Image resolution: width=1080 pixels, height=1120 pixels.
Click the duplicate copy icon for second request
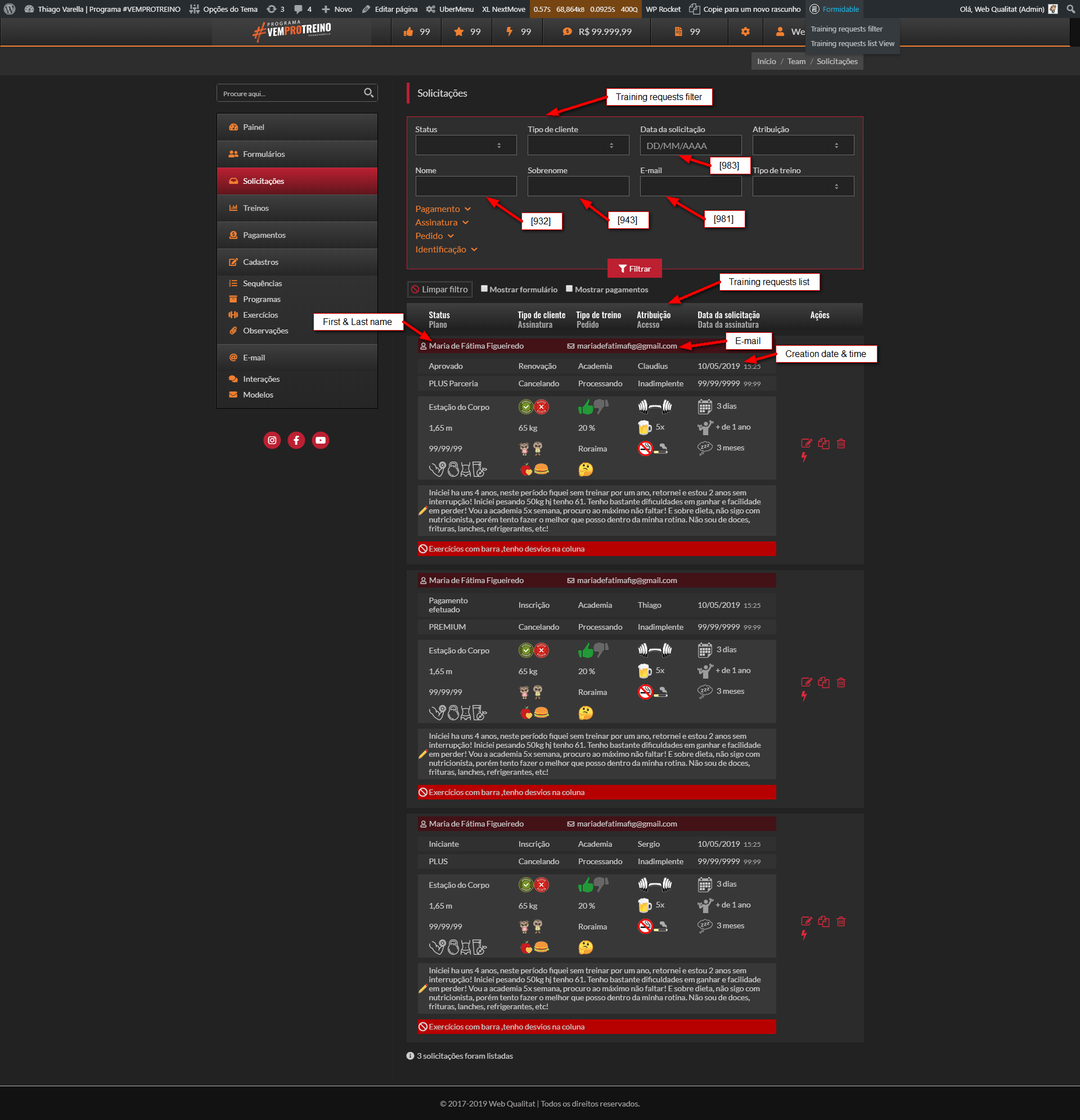(823, 682)
